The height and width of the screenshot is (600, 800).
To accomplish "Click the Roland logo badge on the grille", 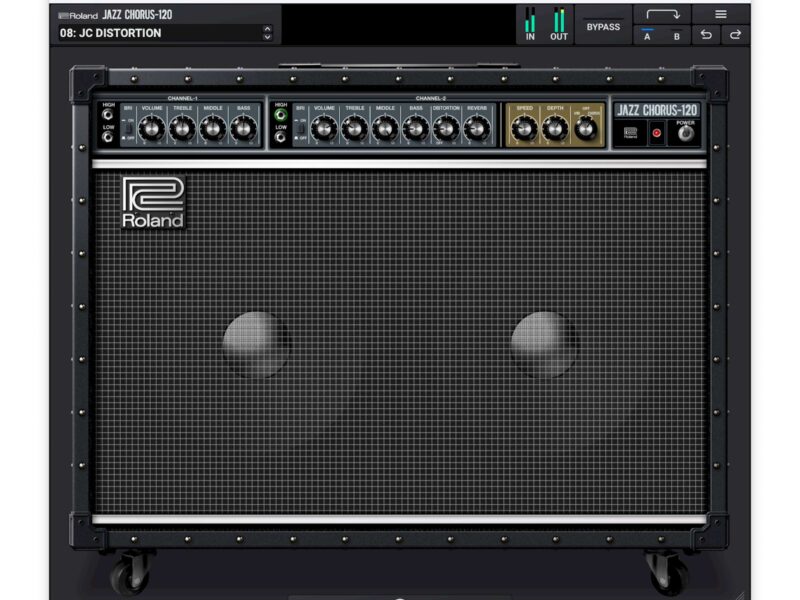I will (x=153, y=202).
